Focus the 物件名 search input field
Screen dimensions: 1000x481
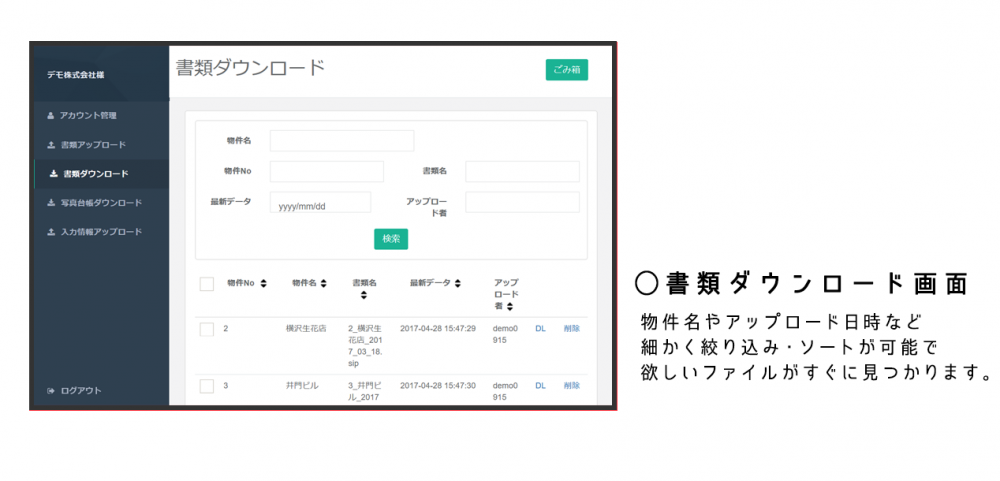coord(342,141)
